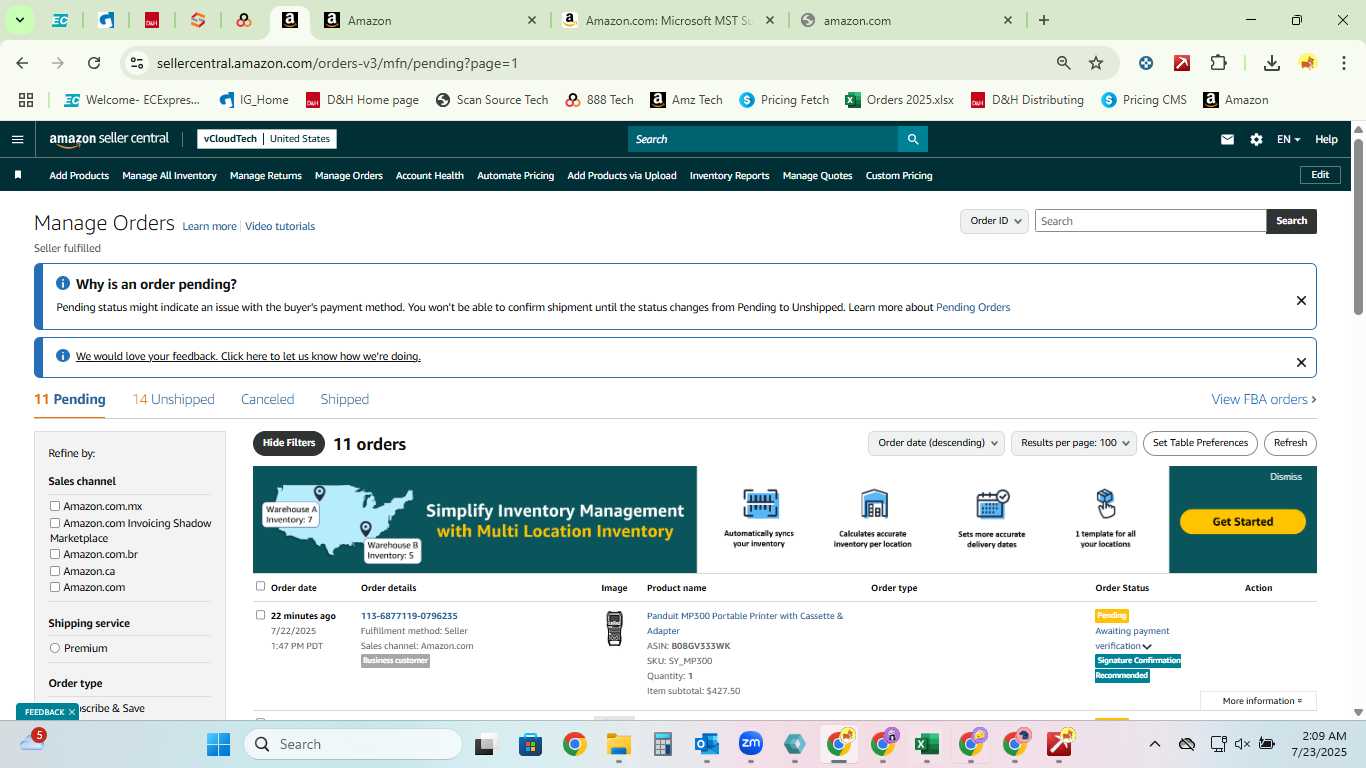Image resolution: width=1366 pixels, height=768 pixels.
Task: Open the bookmarks apps grid icon
Action: (x=26, y=100)
